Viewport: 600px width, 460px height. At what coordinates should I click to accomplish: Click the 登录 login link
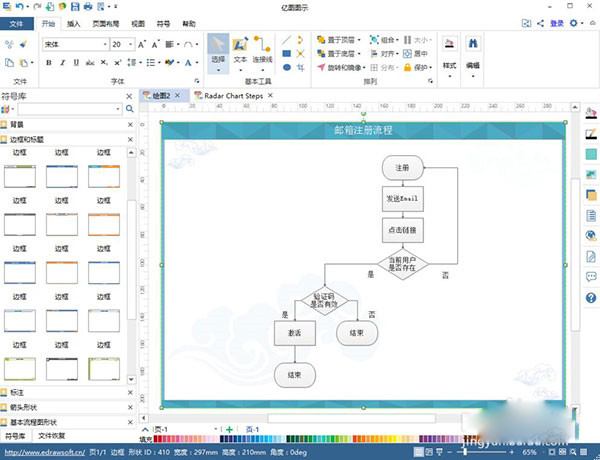tap(556, 21)
